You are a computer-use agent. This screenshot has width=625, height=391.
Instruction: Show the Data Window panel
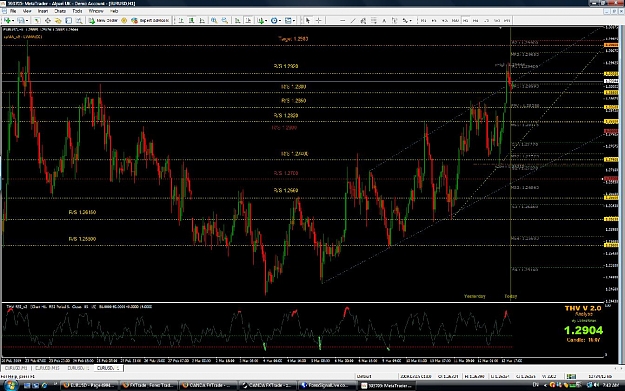[47, 20]
